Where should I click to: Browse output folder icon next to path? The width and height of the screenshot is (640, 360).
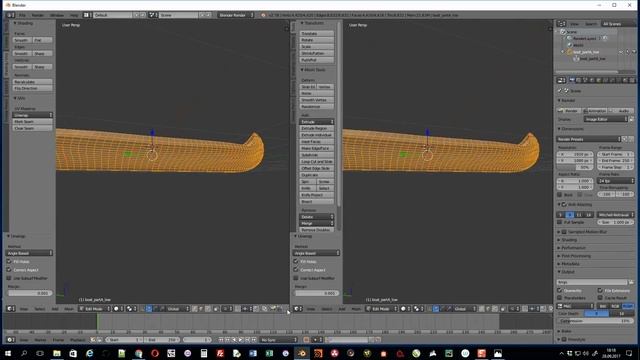click(x=631, y=282)
